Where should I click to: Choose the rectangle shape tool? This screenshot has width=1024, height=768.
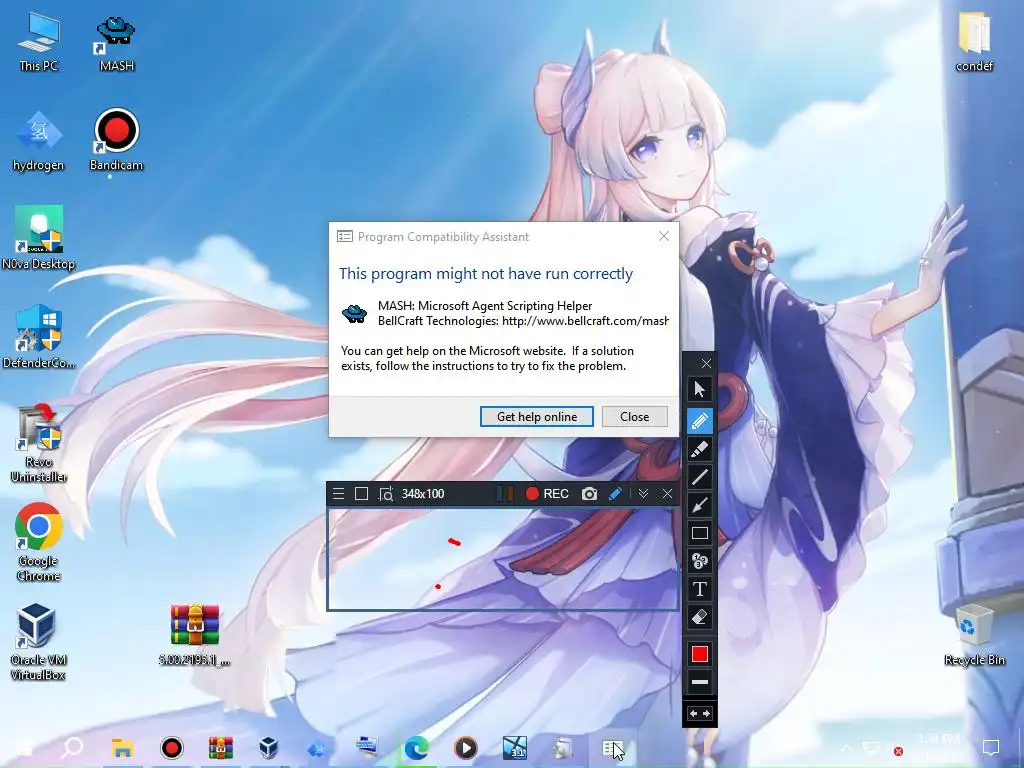coord(699,533)
